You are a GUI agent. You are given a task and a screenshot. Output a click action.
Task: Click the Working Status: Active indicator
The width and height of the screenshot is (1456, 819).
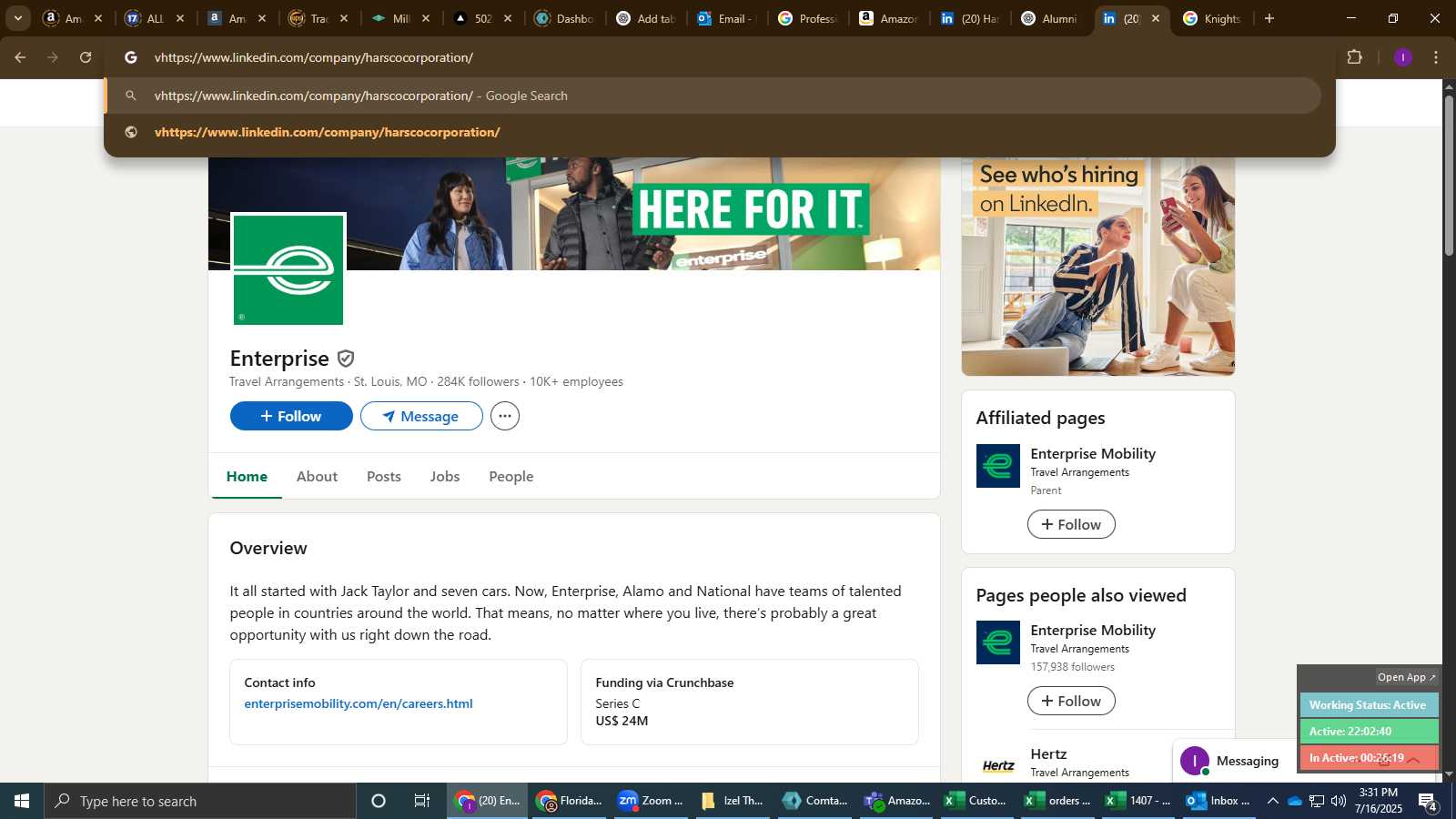coord(1369,705)
